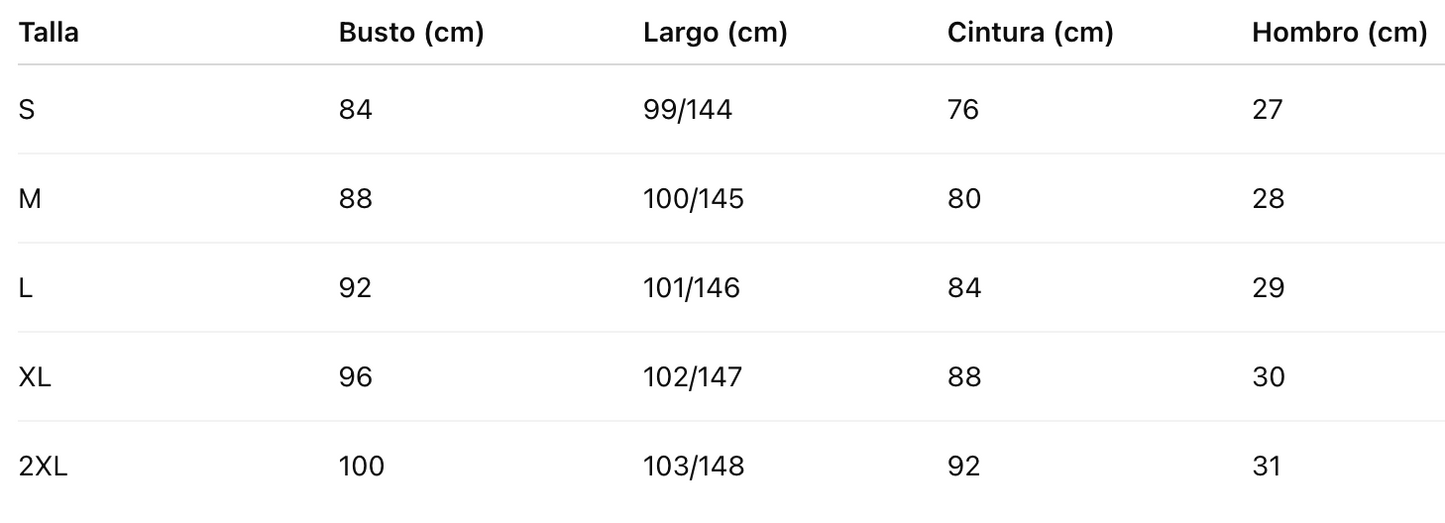Select the Hombro (cm) column header
1445x523 pixels.
(1339, 33)
